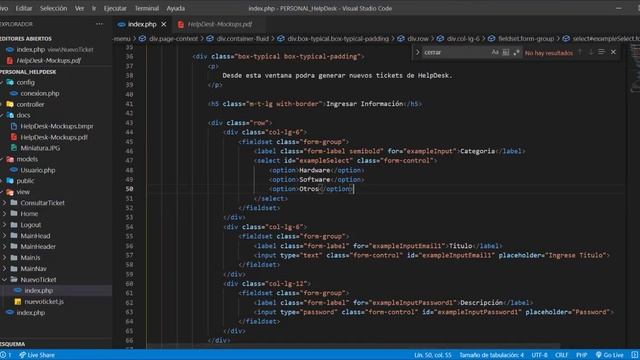Select index.php inside NuevoTicket folder
The width and height of the screenshot is (640, 360).
38,291
